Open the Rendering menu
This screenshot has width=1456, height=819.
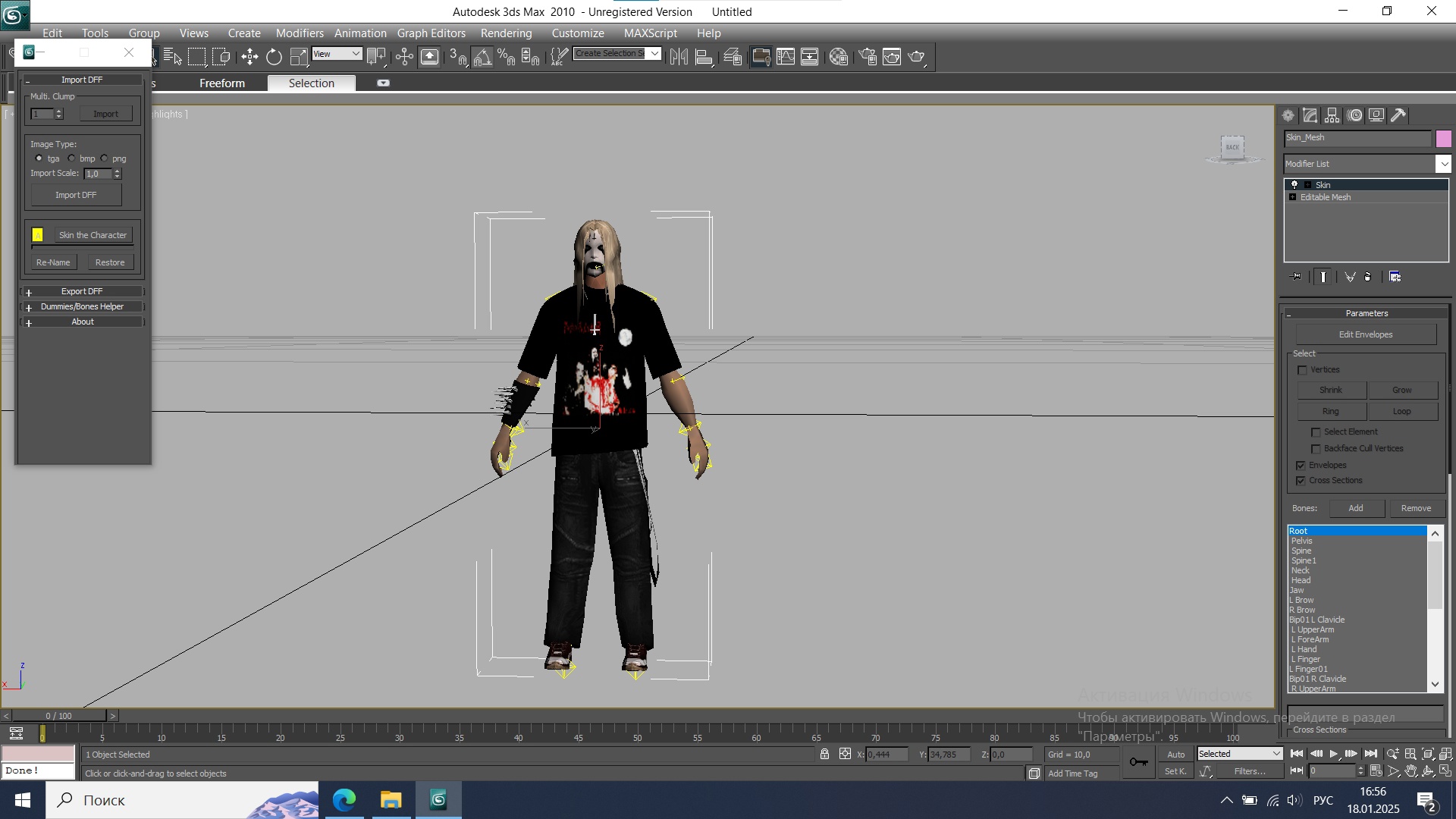(x=506, y=33)
